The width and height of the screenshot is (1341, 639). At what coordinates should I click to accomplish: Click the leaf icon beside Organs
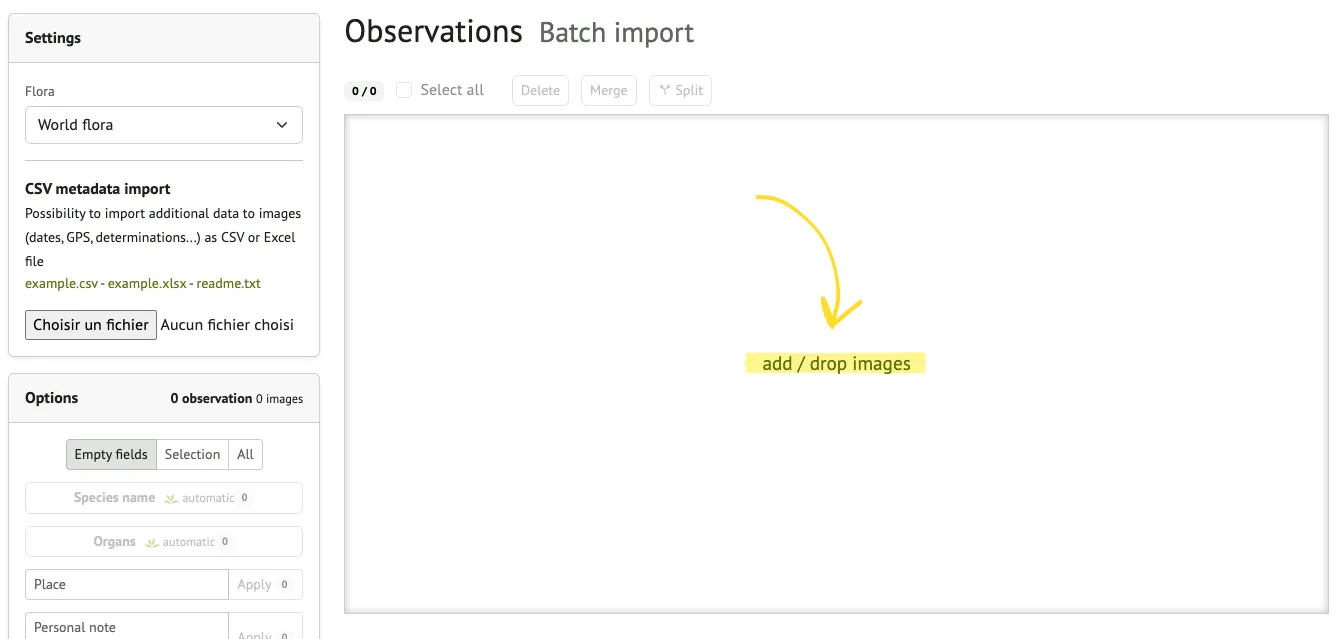click(x=152, y=542)
